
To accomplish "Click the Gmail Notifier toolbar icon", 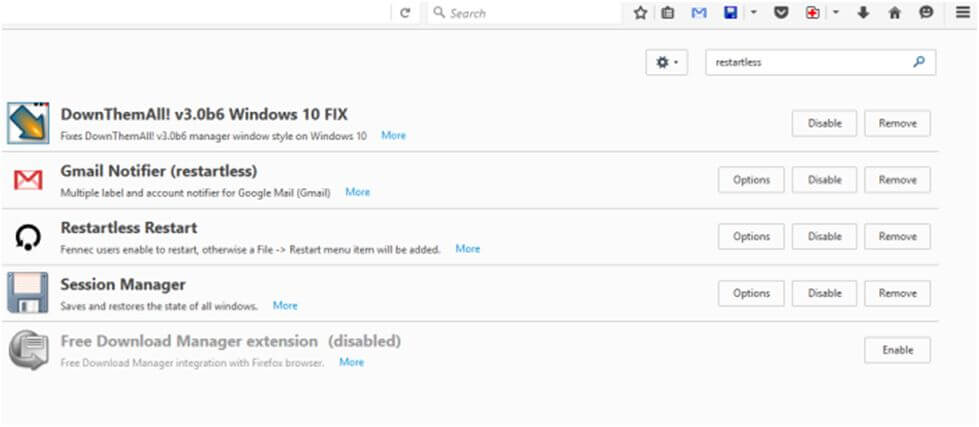I will tap(699, 13).
